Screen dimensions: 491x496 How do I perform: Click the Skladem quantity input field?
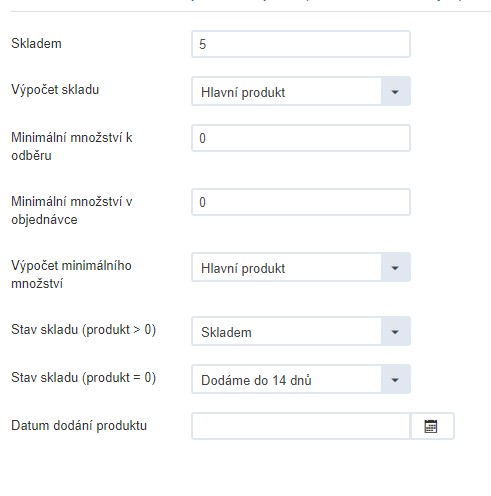(301, 44)
